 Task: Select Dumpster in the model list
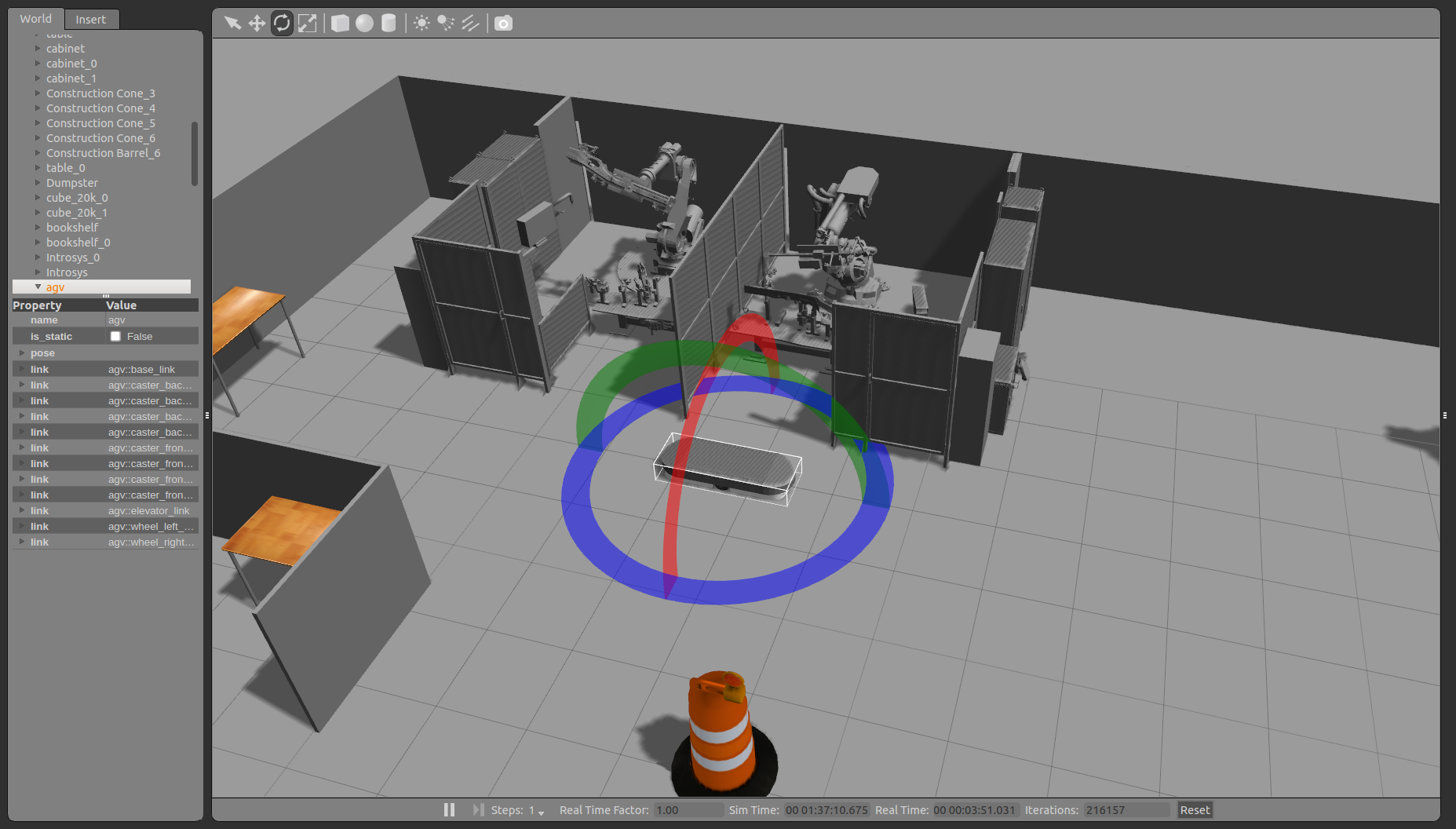point(72,183)
